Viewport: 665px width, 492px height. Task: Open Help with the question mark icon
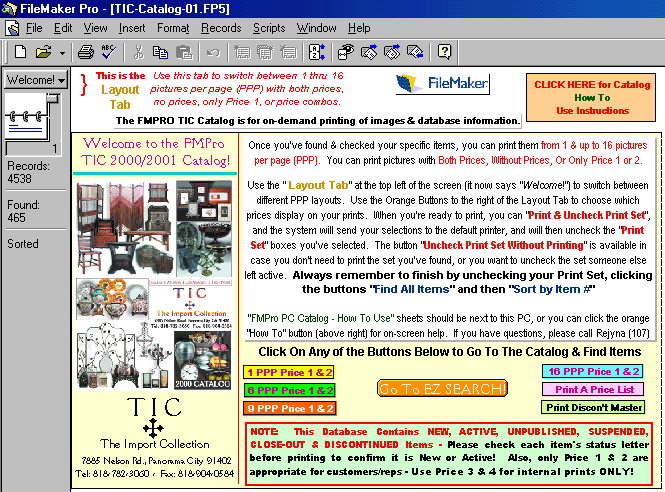444,52
